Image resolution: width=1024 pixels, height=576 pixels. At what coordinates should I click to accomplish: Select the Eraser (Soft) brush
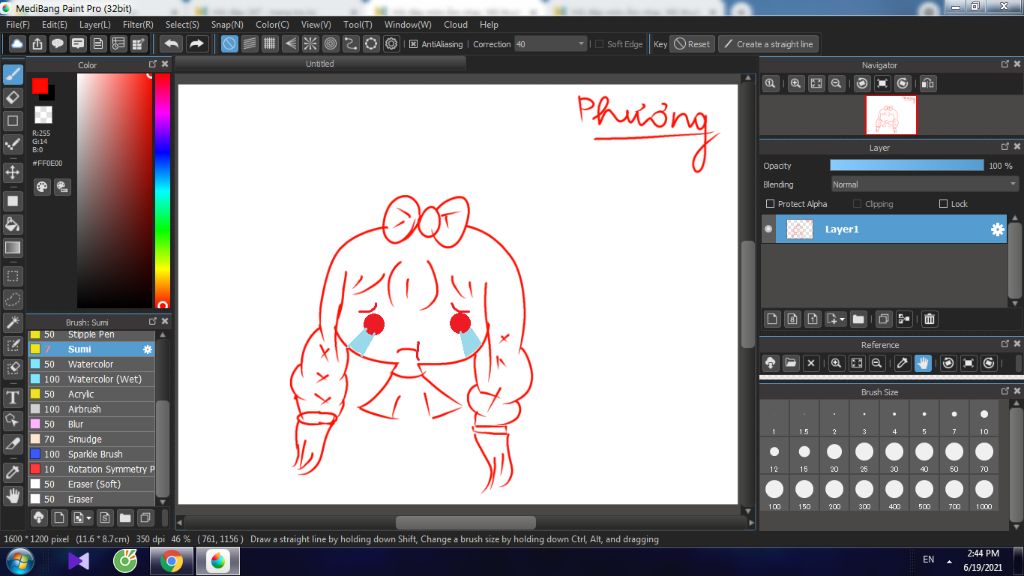[x=91, y=485]
